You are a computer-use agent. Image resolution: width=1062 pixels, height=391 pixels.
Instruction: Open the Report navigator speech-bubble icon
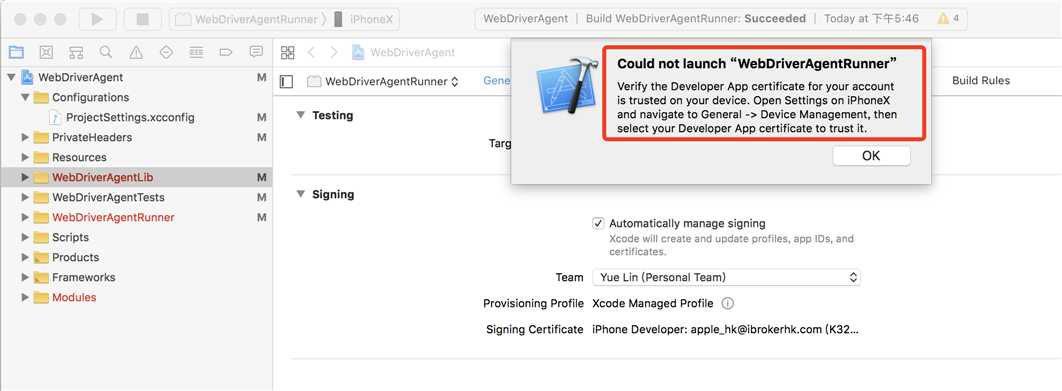pos(256,52)
